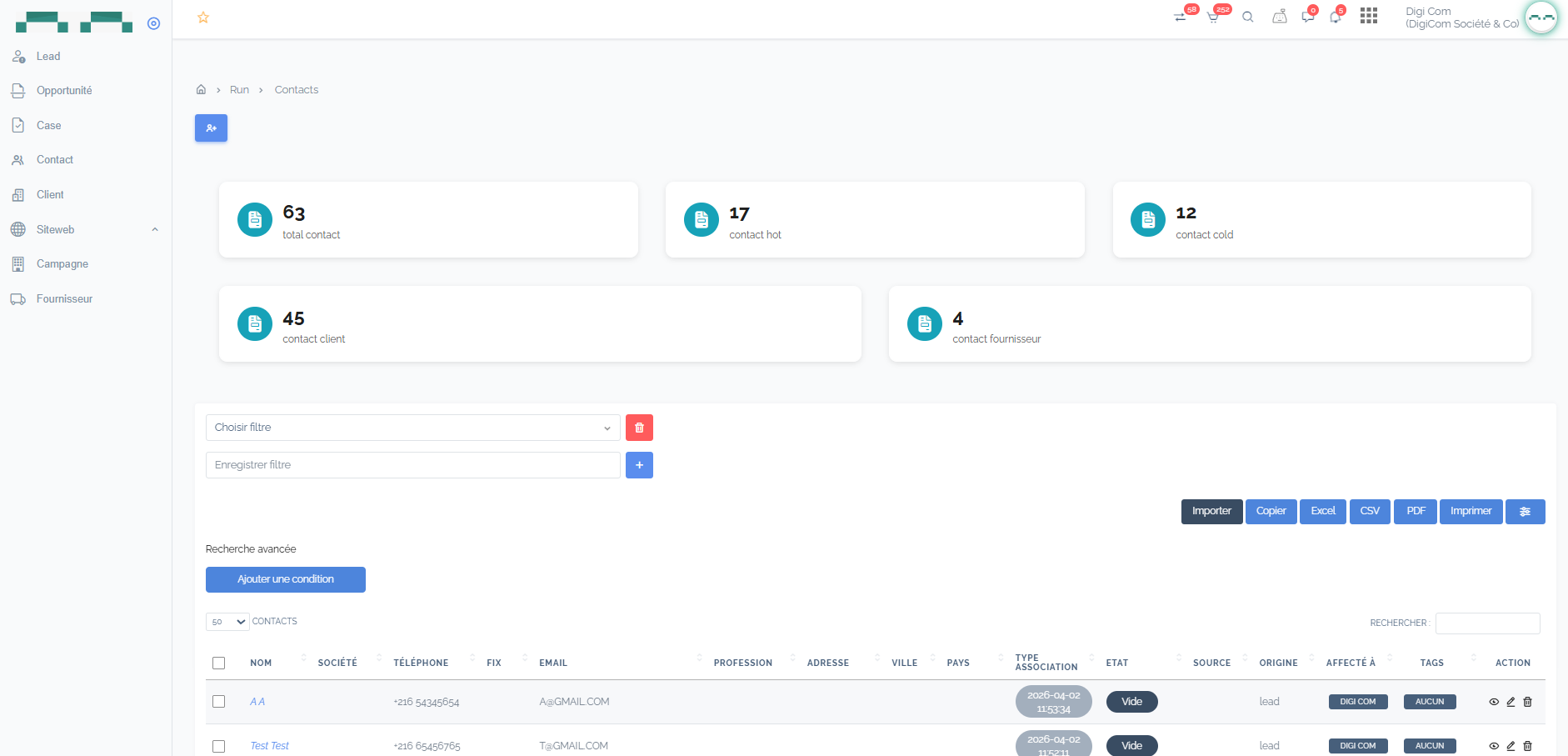This screenshot has width=1568, height=756.
Task: Tick the select-all checkbox in table header
Action: [x=219, y=663]
